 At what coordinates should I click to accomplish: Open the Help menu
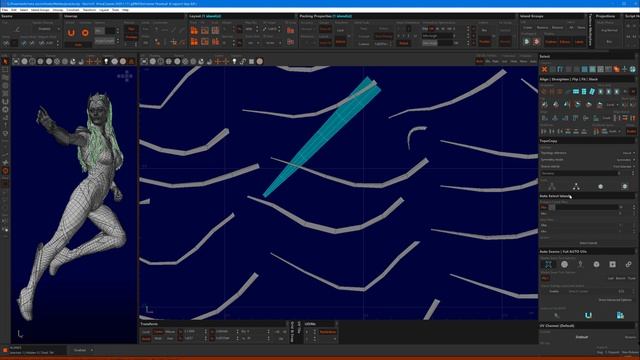coord(125,10)
